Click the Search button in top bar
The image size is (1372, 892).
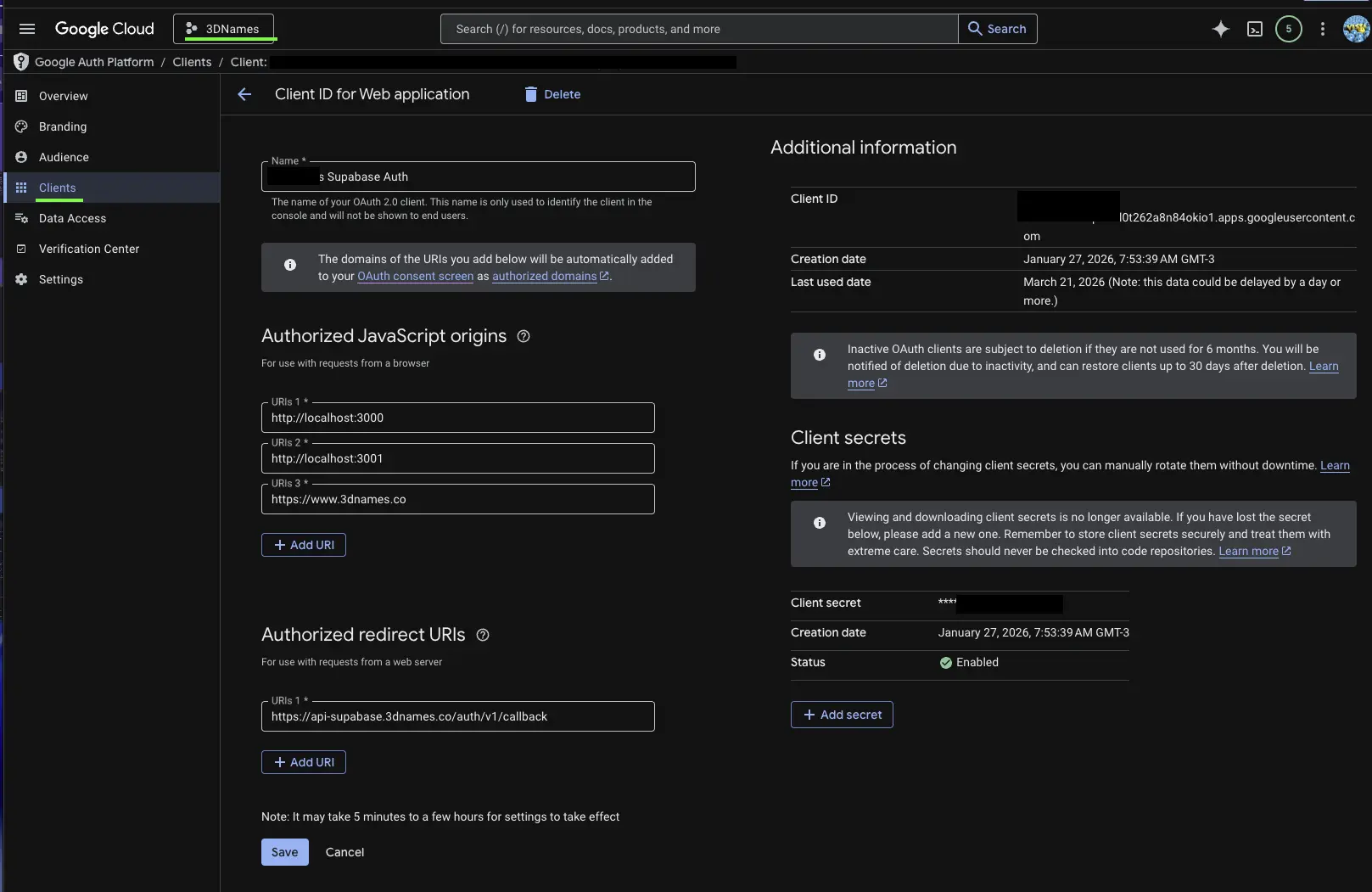[x=998, y=29]
